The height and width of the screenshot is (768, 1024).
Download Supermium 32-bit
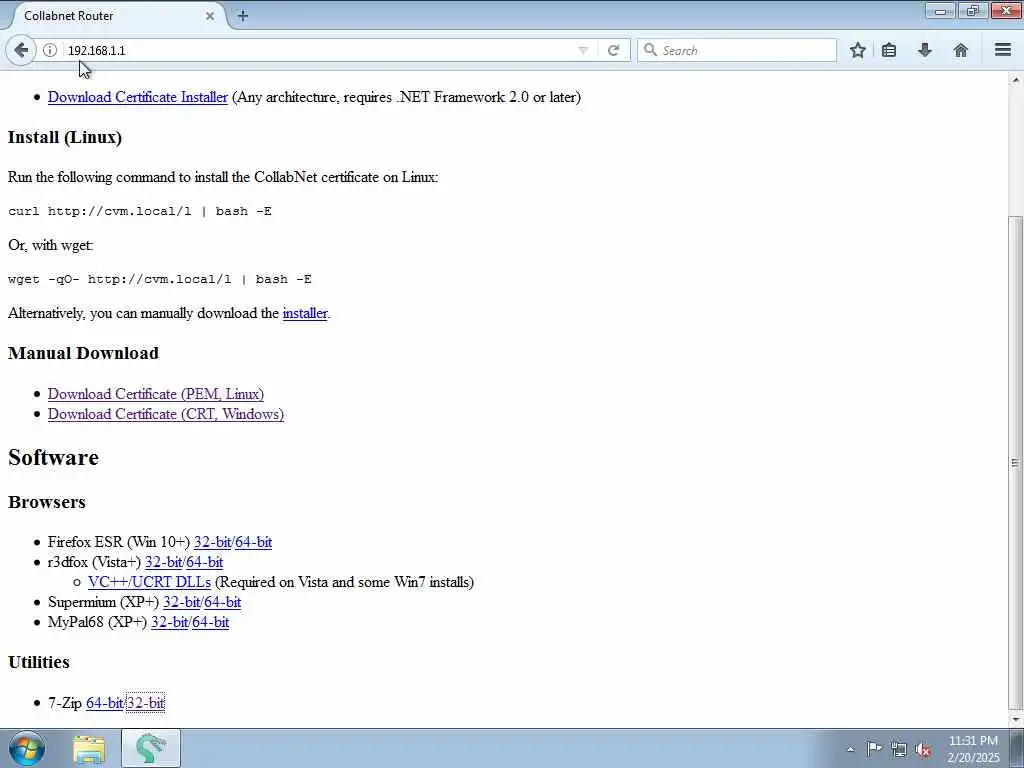182,602
